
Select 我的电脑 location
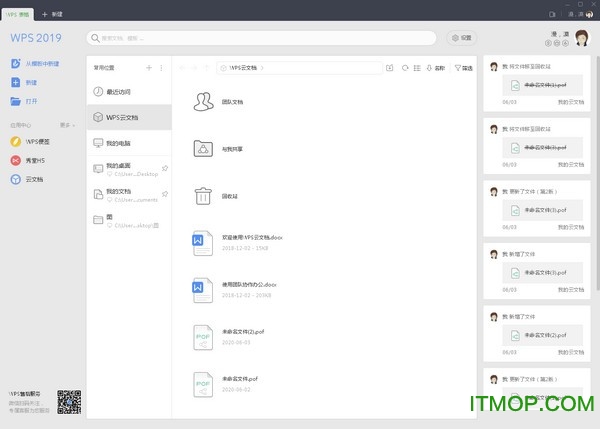[129, 143]
